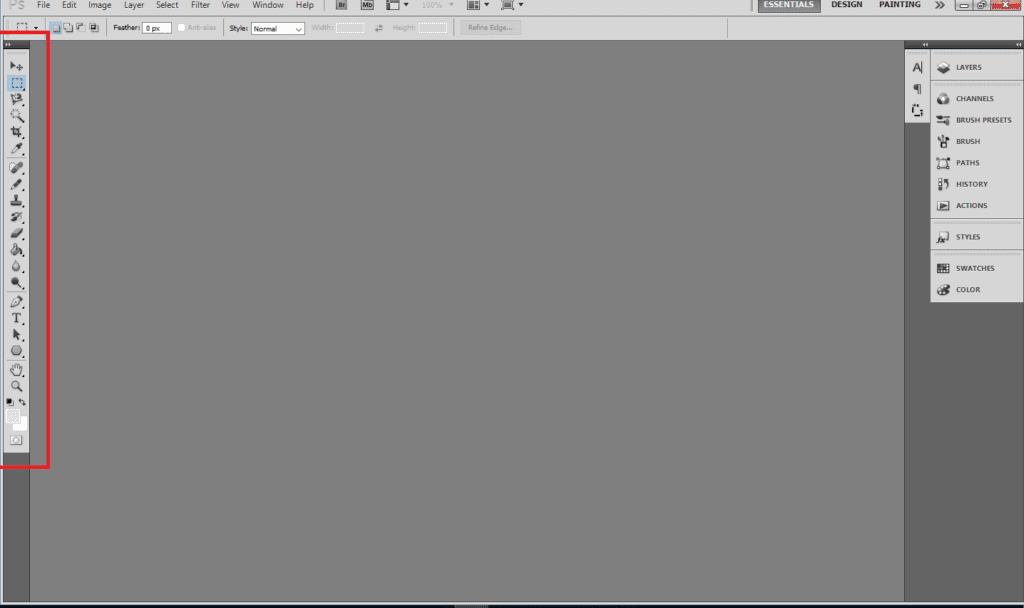Enable Add to selection mode option
The height and width of the screenshot is (608, 1024).
pyautogui.click(x=68, y=28)
